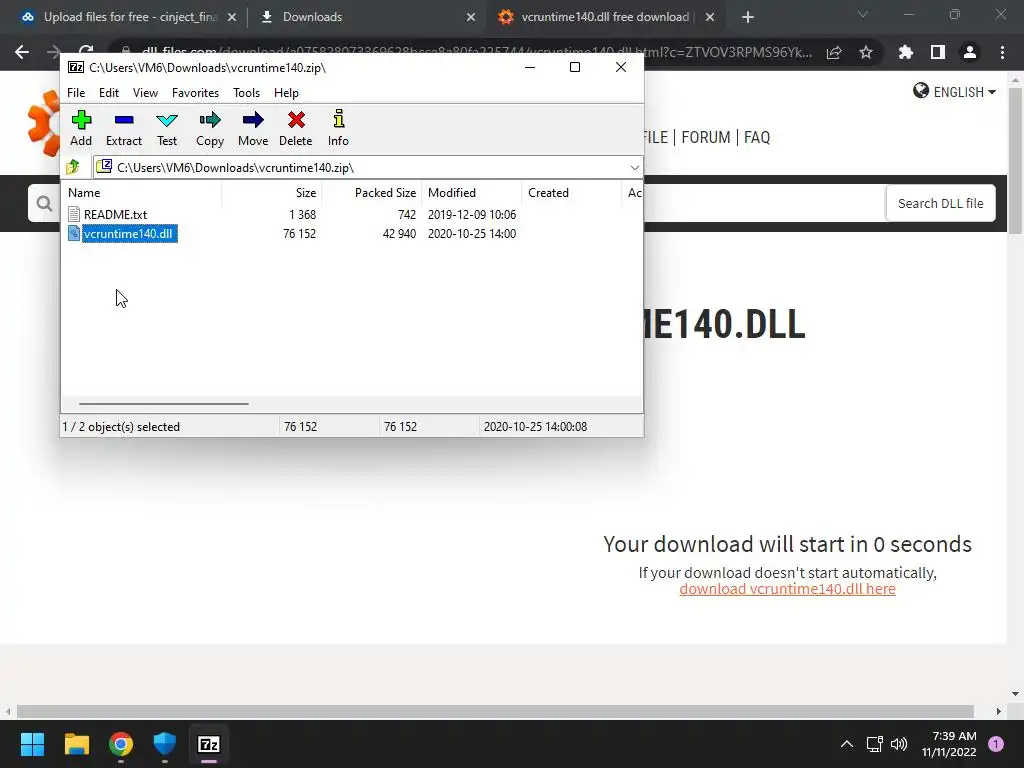The width and height of the screenshot is (1024, 768).
Task: Click the vcruntime140.dll file icon
Action: (x=74, y=233)
